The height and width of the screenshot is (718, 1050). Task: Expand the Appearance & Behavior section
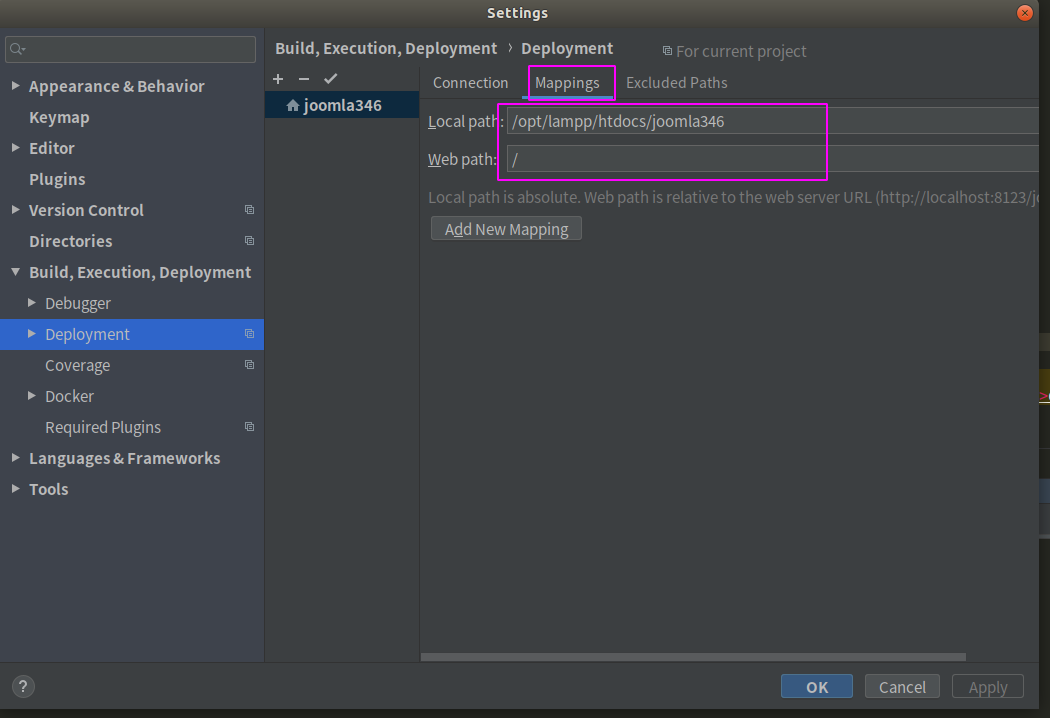click(x=15, y=86)
